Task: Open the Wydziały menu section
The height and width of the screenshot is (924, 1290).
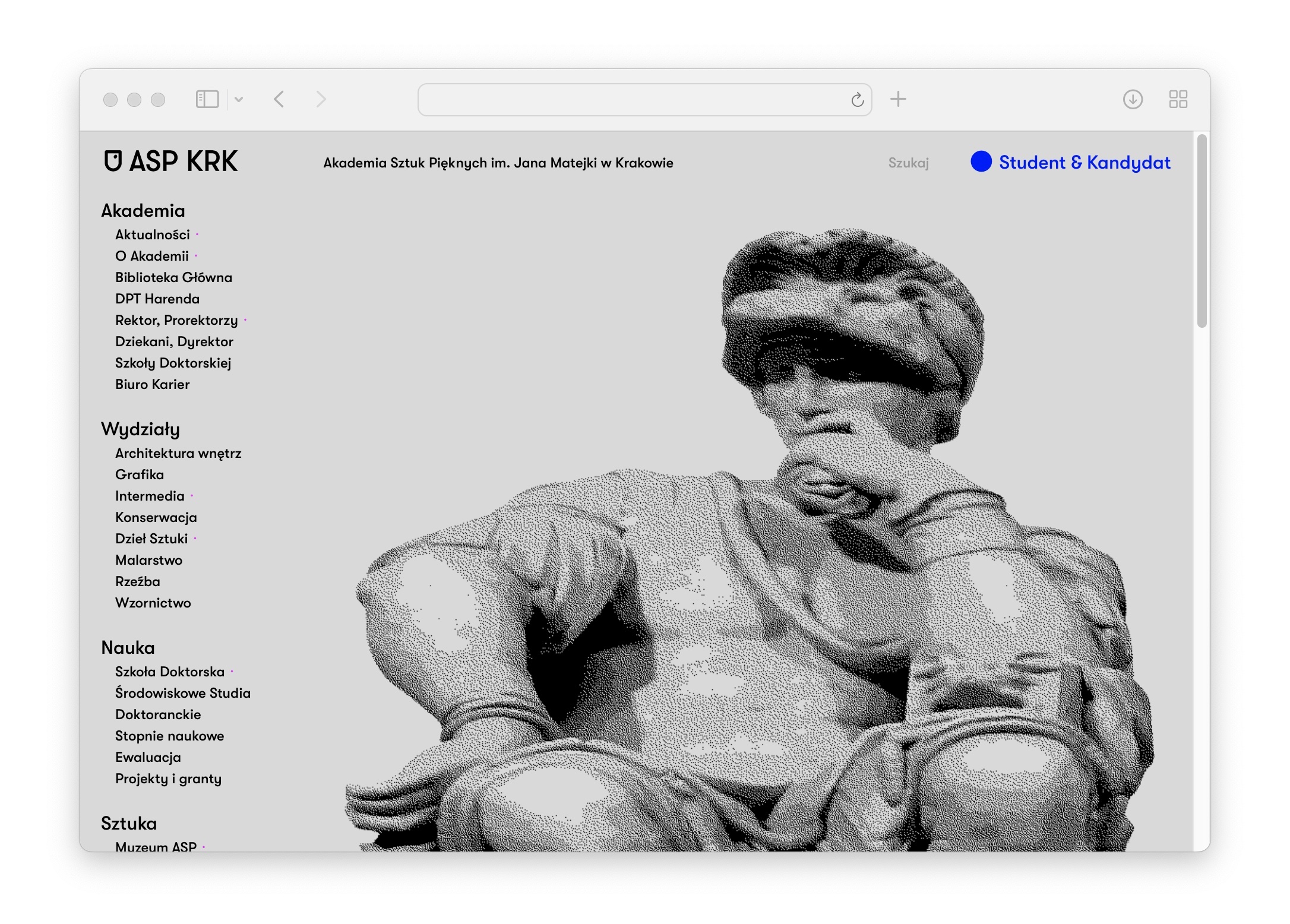Action: click(140, 429)
